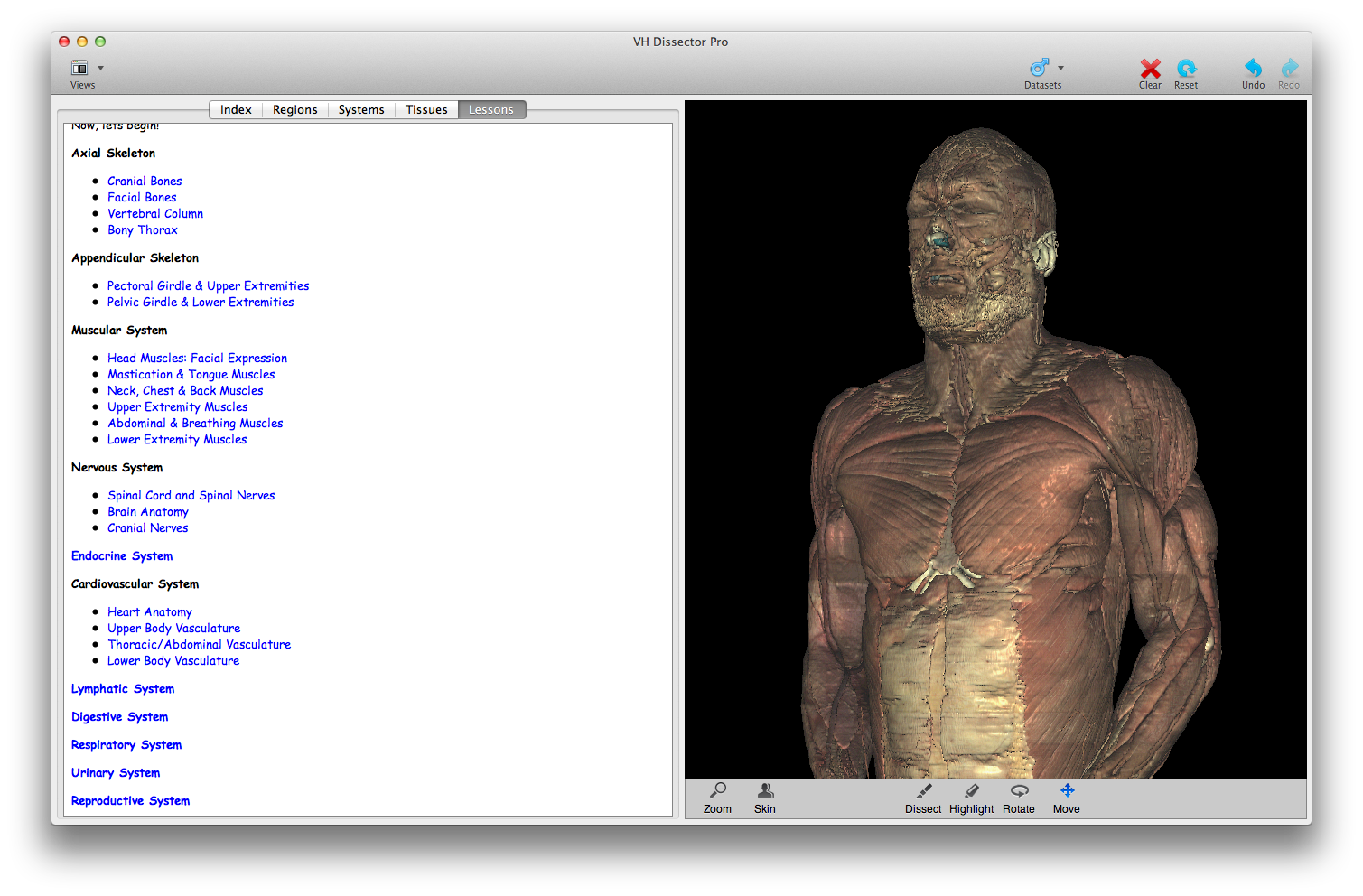Click the Datasets male symbol icon
The height and width of the screenshot is (896, 1363).
(x=1040, y=68)
